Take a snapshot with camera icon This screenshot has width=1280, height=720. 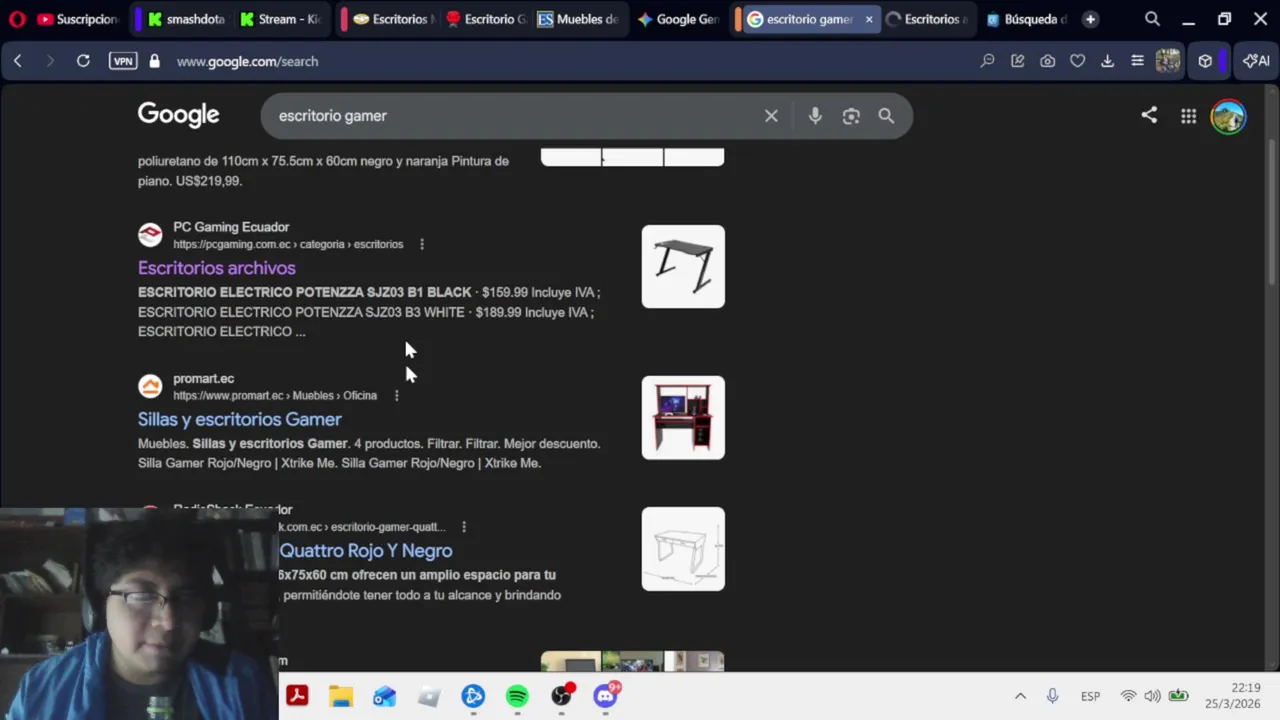[1047, 61]
